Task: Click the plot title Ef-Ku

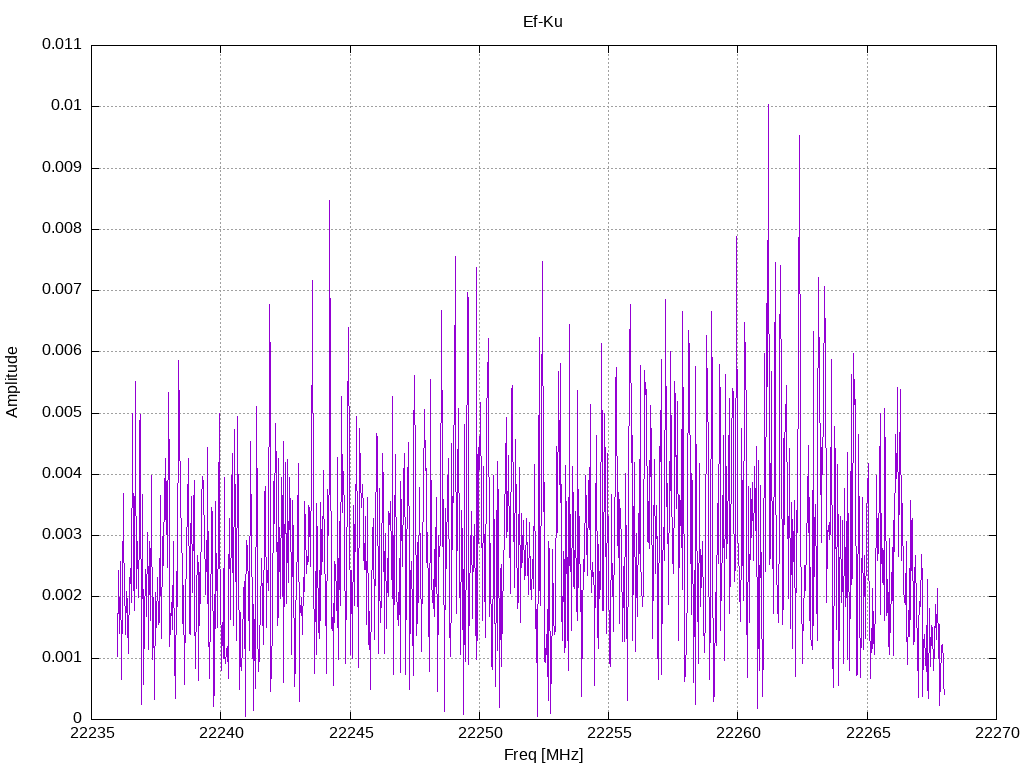Action: click(543, 22)
